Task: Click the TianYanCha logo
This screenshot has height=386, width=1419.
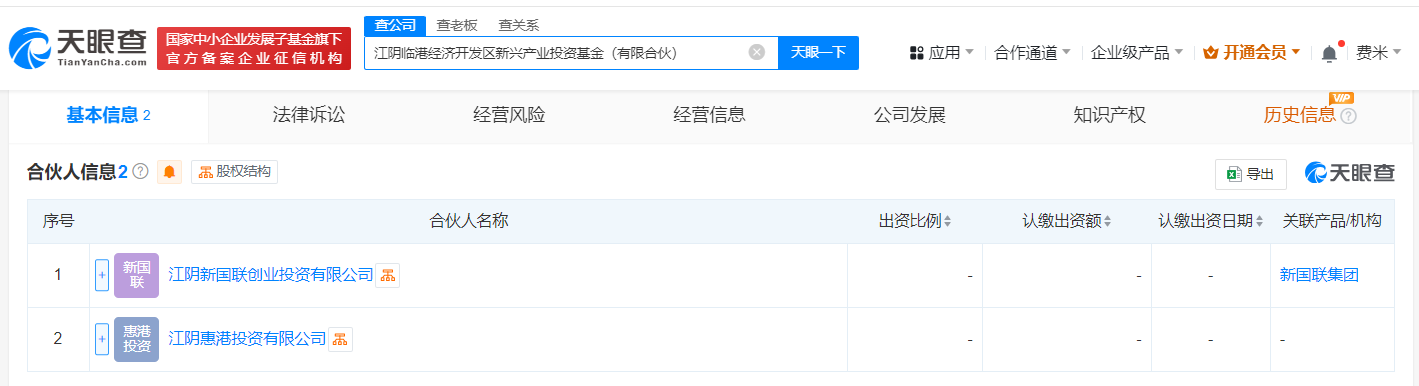Action: [77, 49]
